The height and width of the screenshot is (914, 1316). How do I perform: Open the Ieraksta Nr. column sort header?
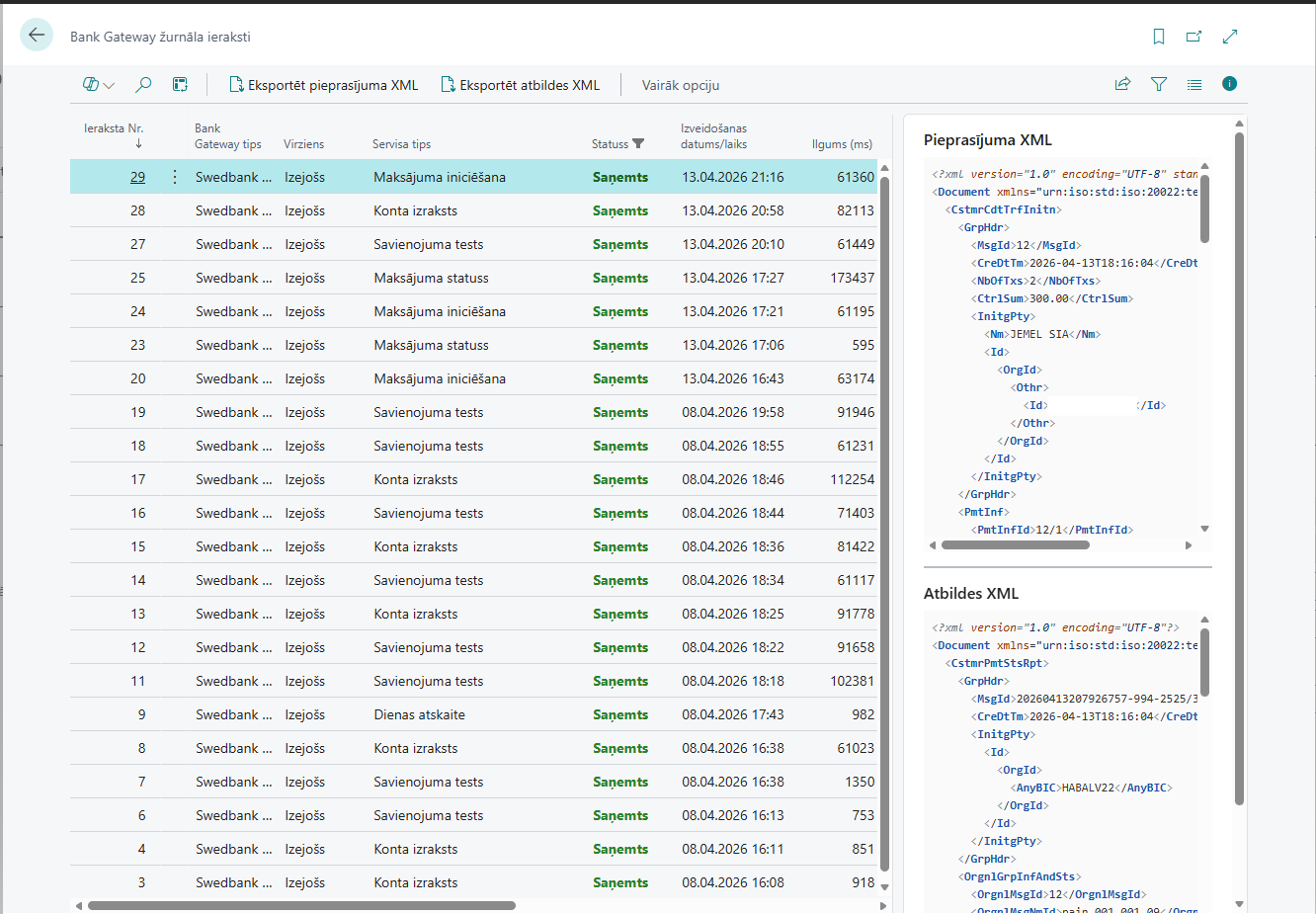114,128
